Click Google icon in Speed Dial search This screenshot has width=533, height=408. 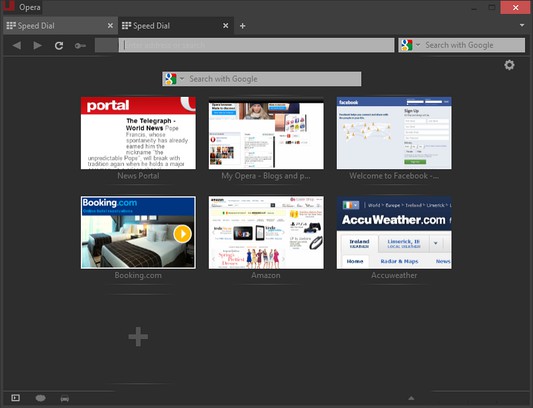click(x=170, y=79)
